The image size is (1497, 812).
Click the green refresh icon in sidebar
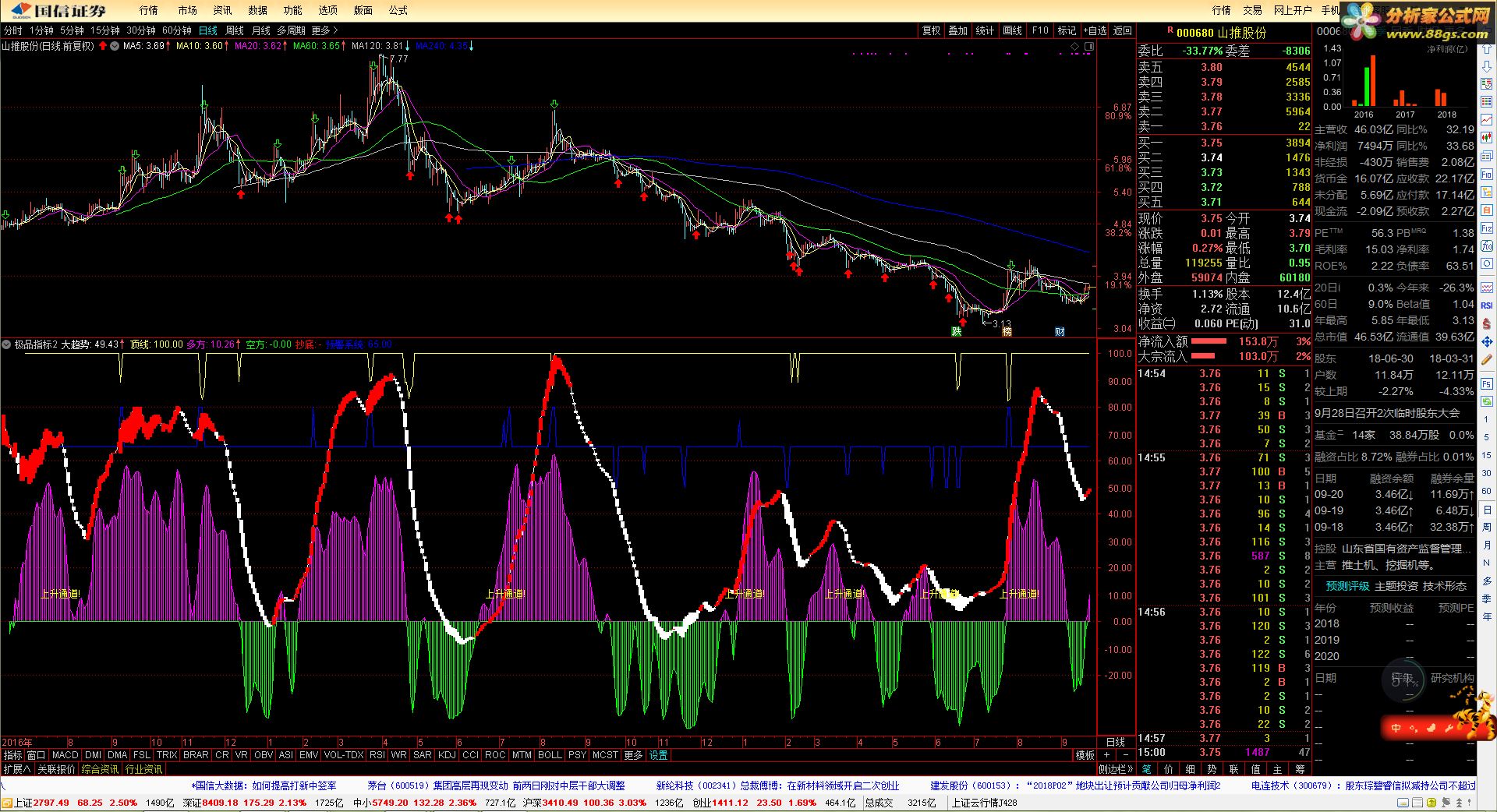coord(1487,401)
